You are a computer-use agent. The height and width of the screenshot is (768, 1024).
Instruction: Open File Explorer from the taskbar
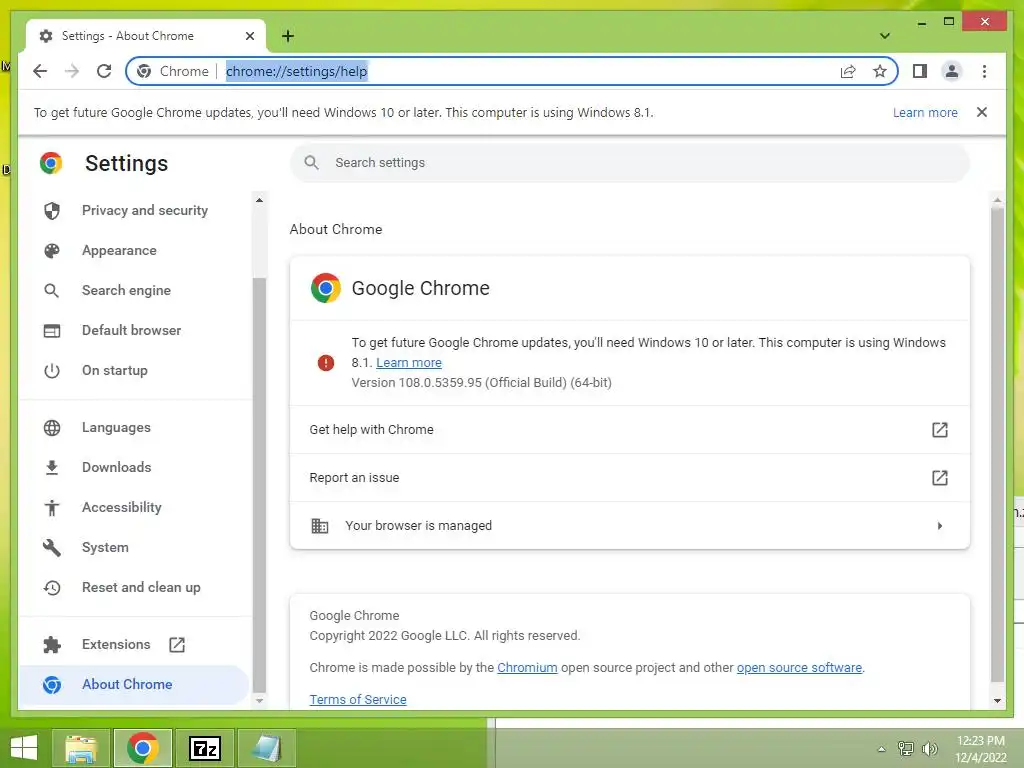[81, 748]
